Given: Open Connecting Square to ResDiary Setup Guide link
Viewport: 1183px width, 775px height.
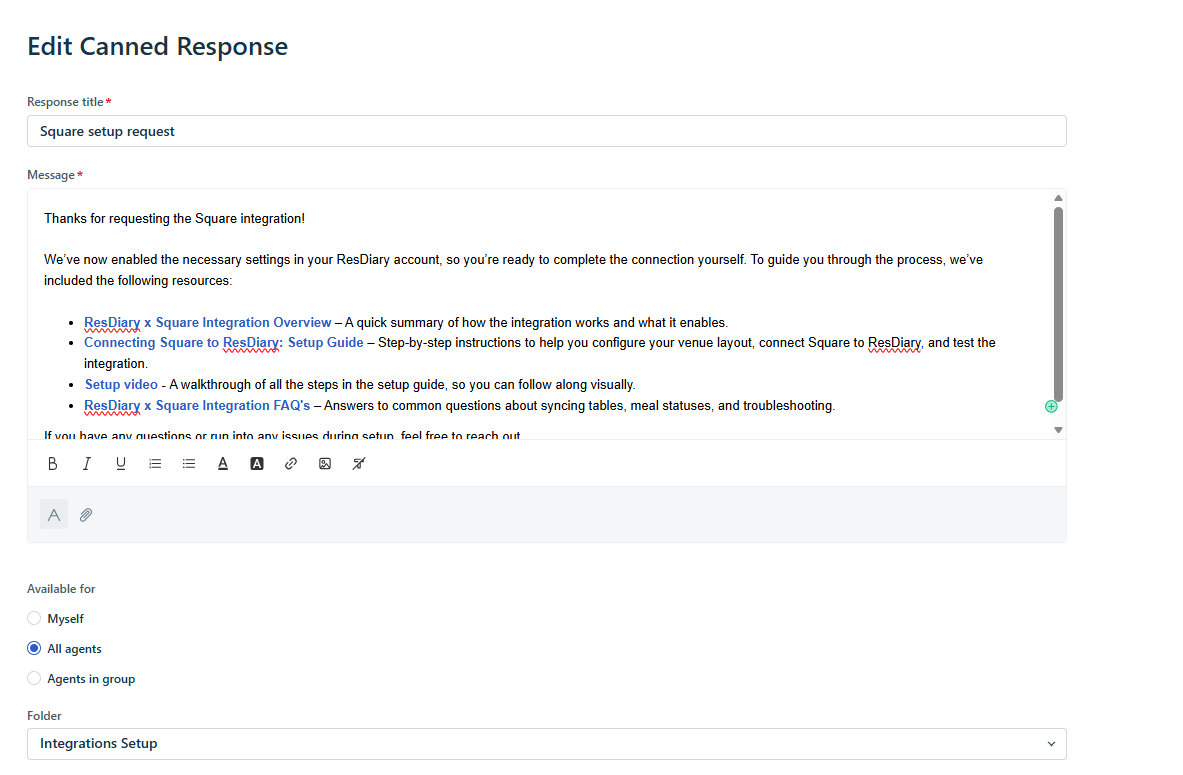Looking at the screenshot, I should (223, 343).
